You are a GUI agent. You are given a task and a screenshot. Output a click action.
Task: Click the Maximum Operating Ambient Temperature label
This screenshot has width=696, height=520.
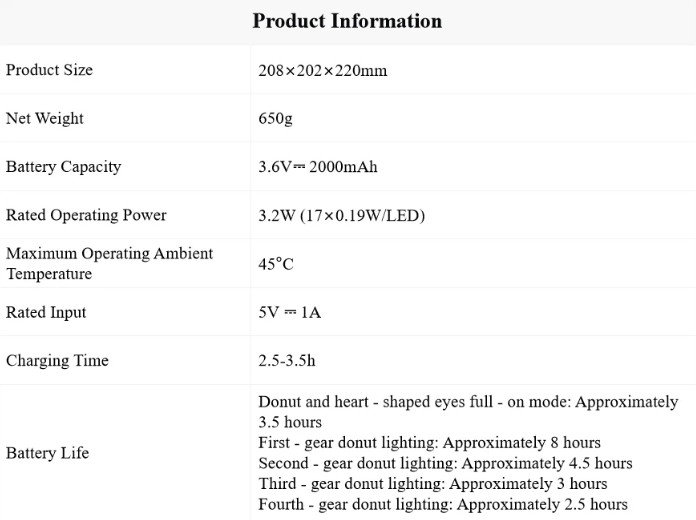[109, 264]
